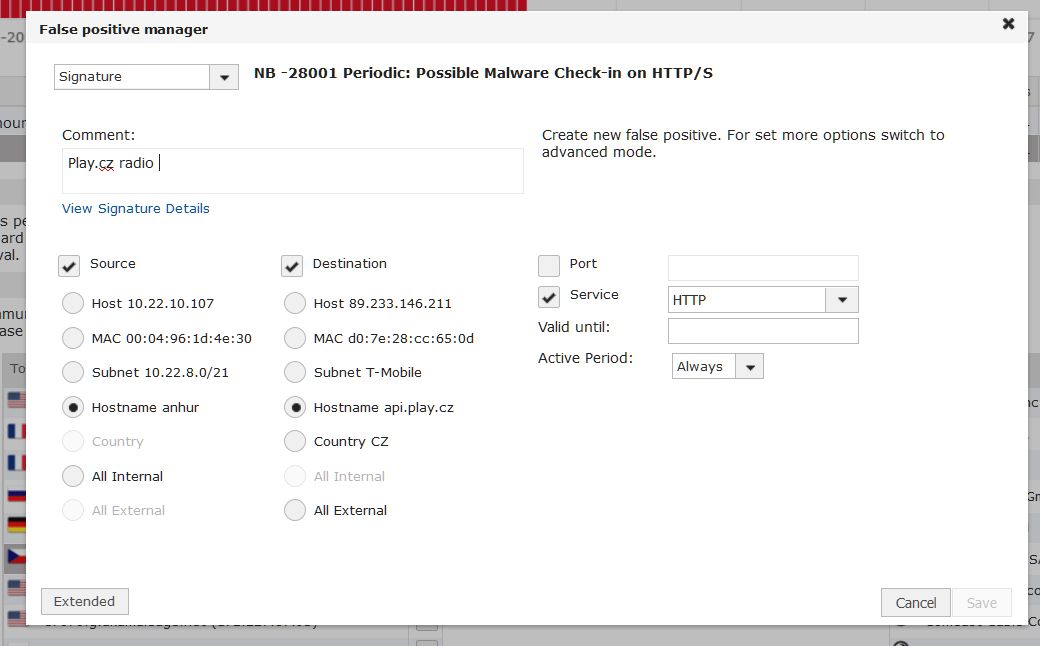Cancel the false positive dialog

tap(915, 602)
